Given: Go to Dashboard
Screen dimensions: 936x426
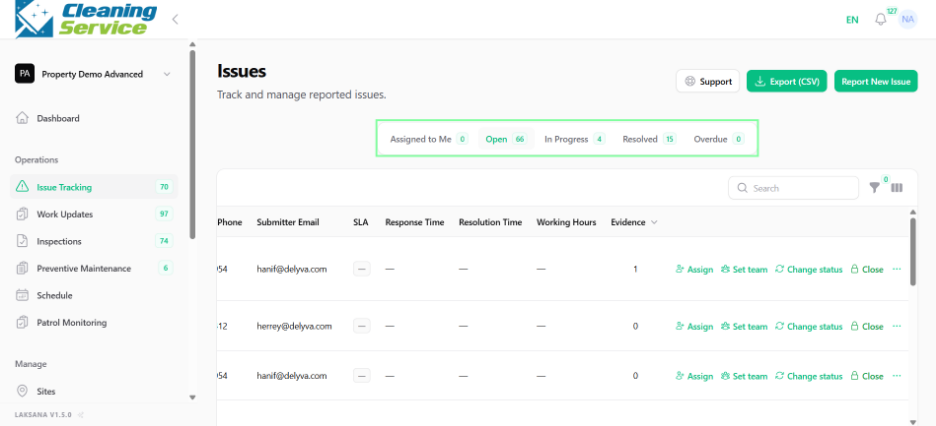Looking at the screenshot, I should pos(58,118).
